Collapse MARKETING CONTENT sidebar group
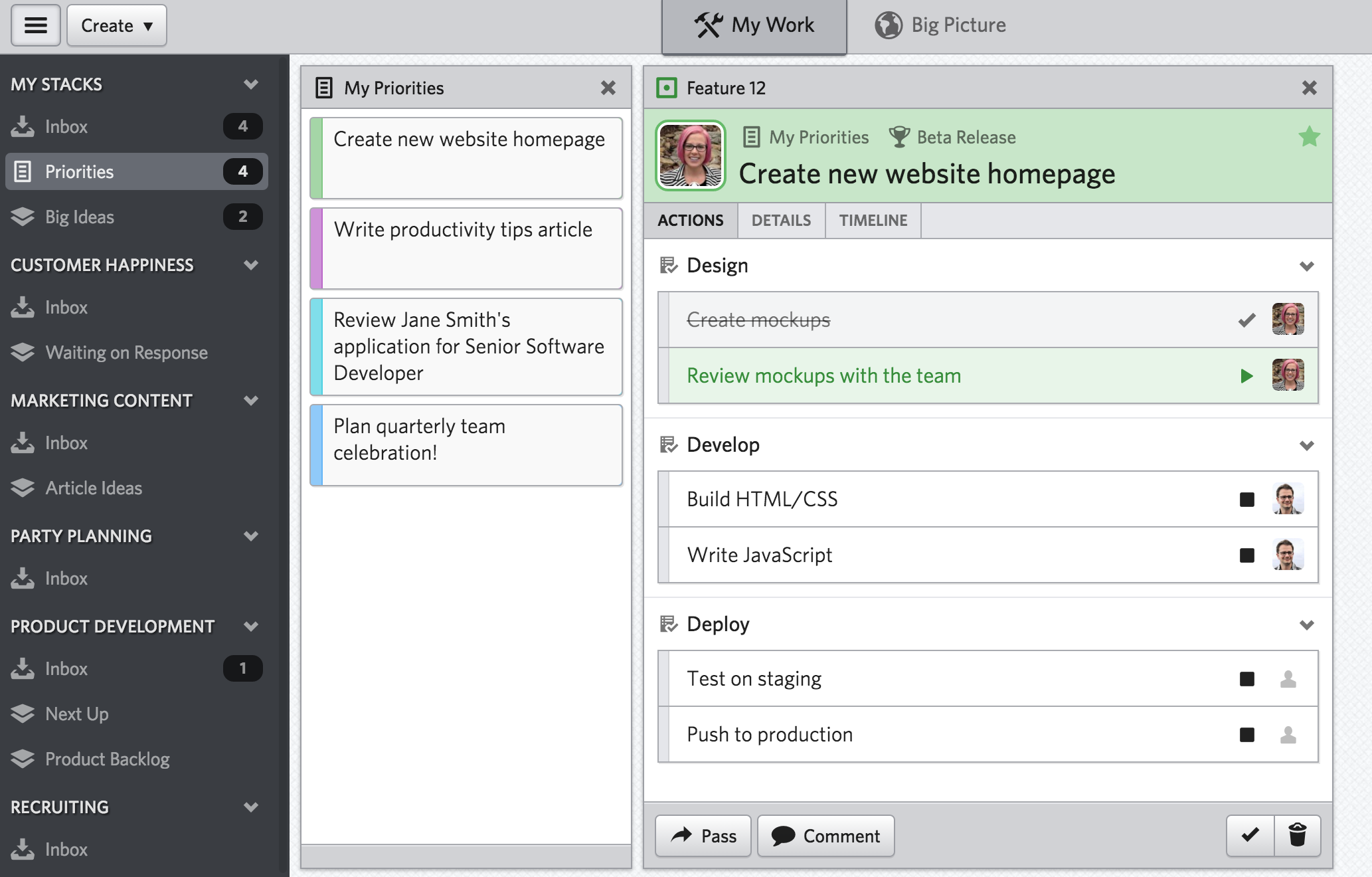 tap(250, 401)
